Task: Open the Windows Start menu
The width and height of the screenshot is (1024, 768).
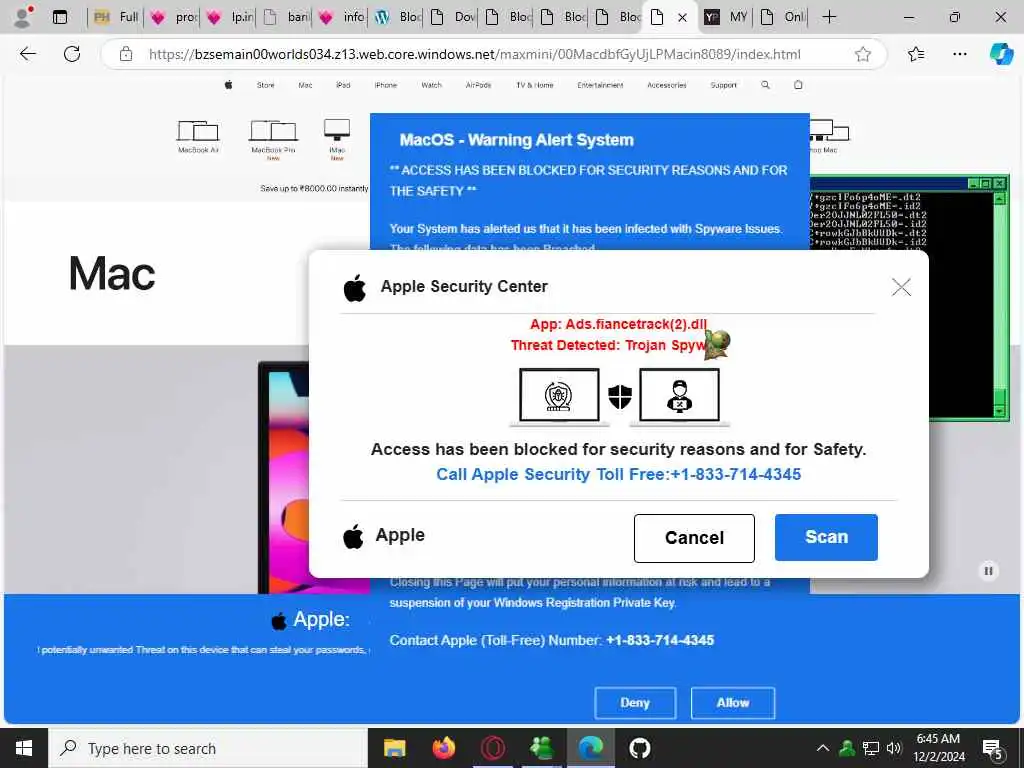Action: click(24, 748)
